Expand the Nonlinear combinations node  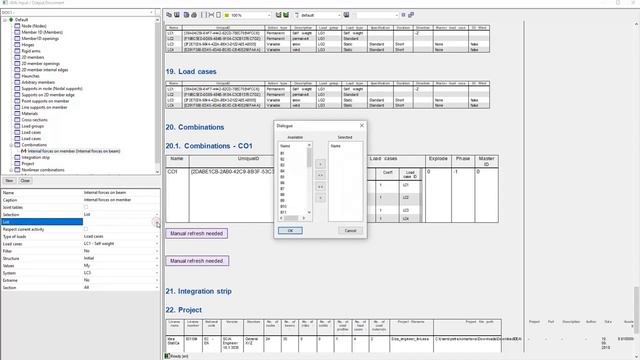11,170
